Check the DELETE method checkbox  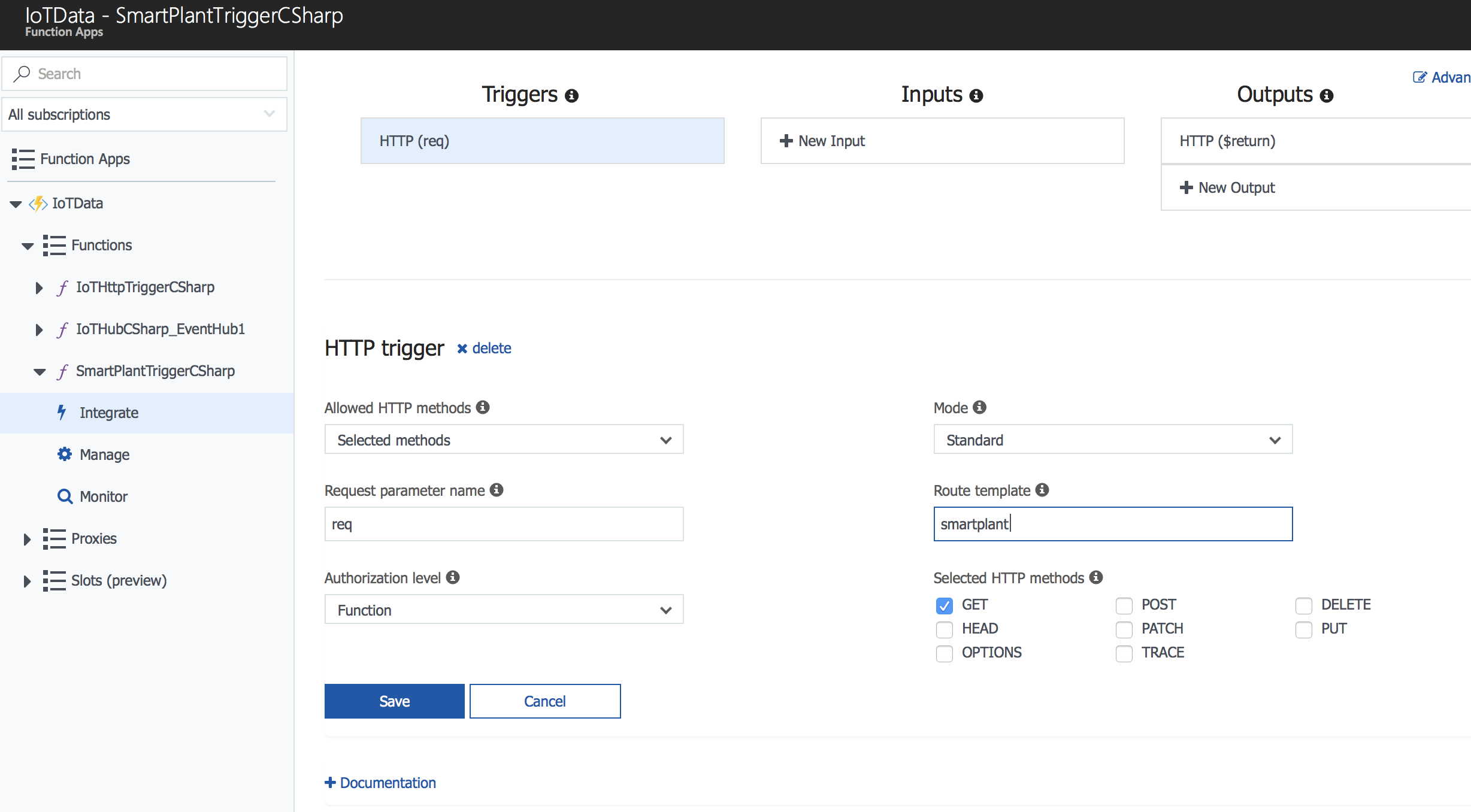pyautogui.click(x=1304, y=605)
